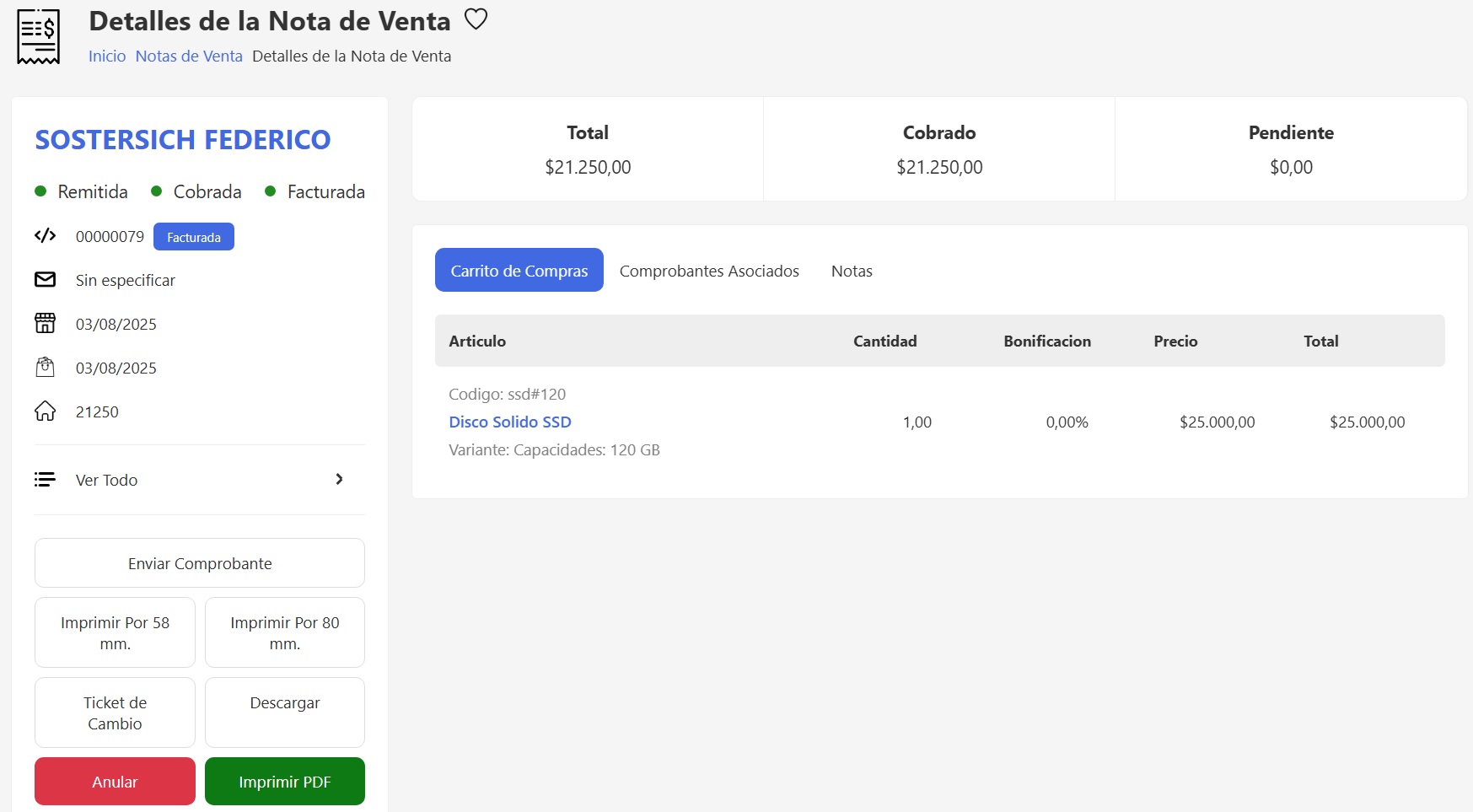This screenshot has height=812, width=1473.
Task: Click the heart favorite icon beside title
Action: [476, 19]
